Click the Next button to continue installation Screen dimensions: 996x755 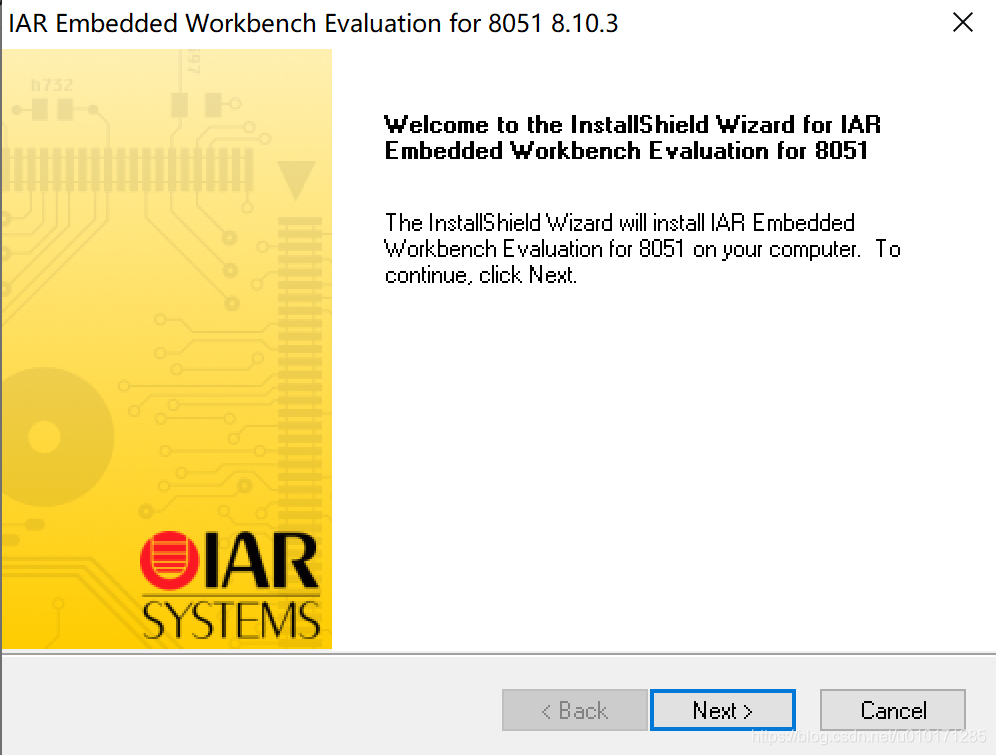point(722,710)
